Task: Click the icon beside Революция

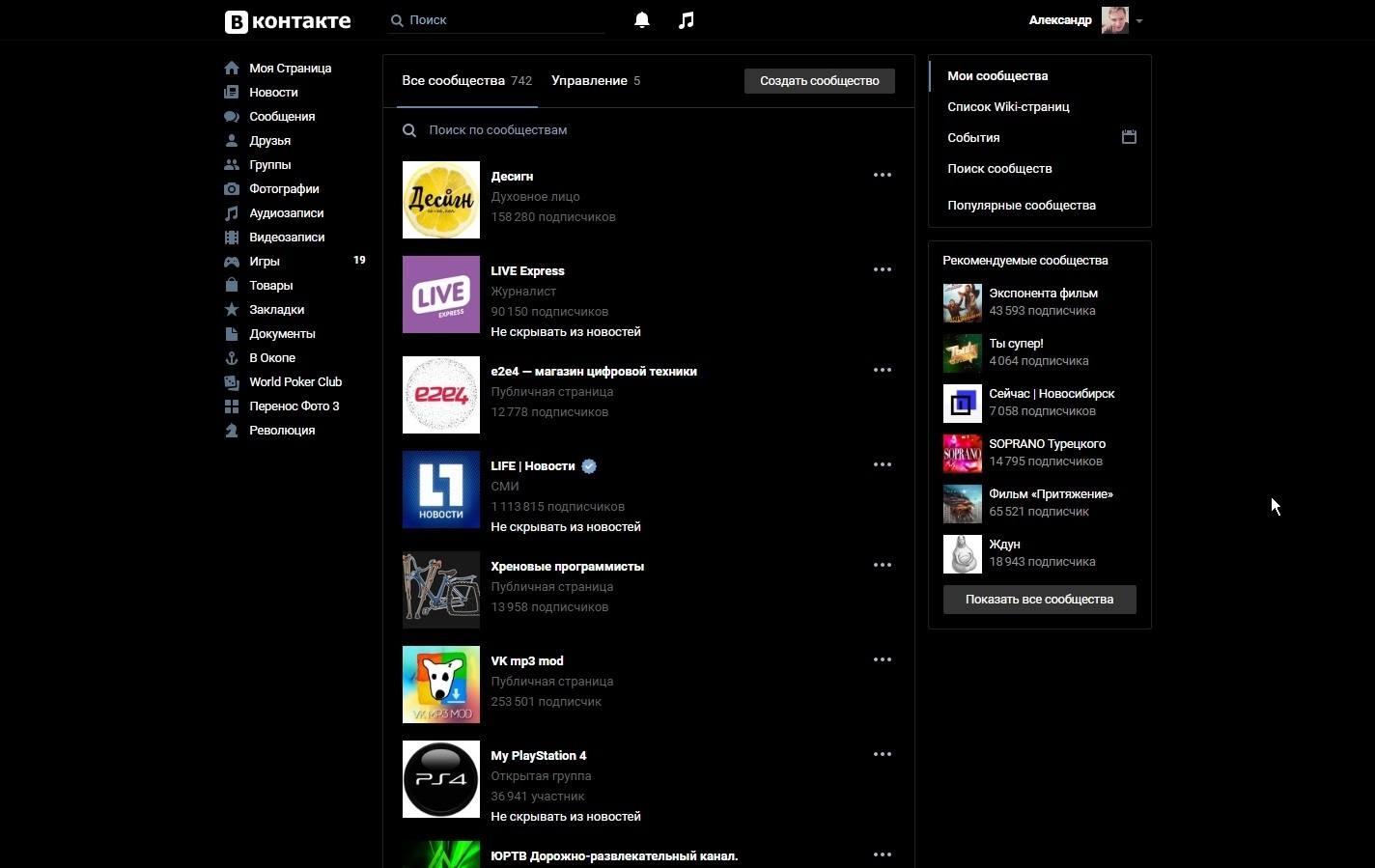Action: 232,430
